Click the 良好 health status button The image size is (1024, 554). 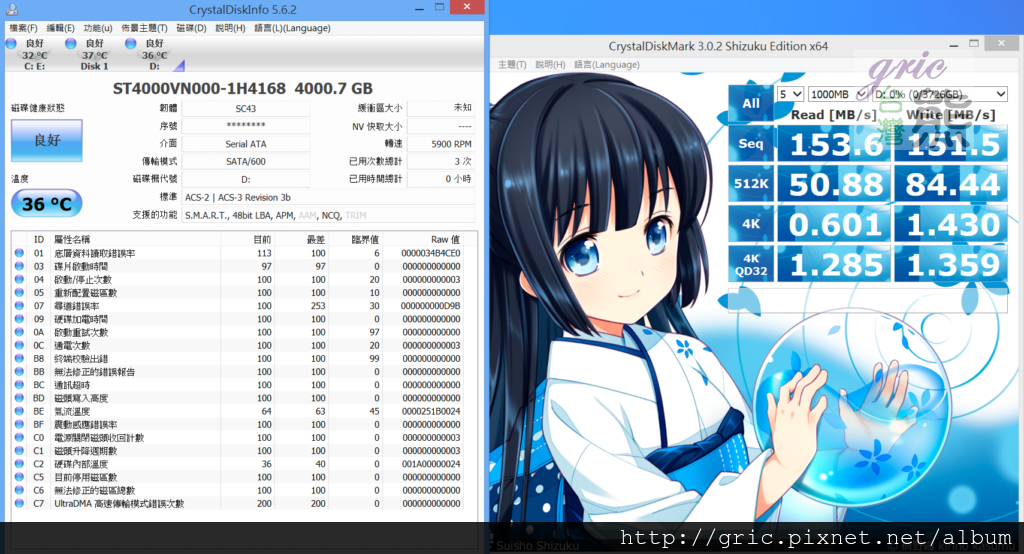point(47,140)
